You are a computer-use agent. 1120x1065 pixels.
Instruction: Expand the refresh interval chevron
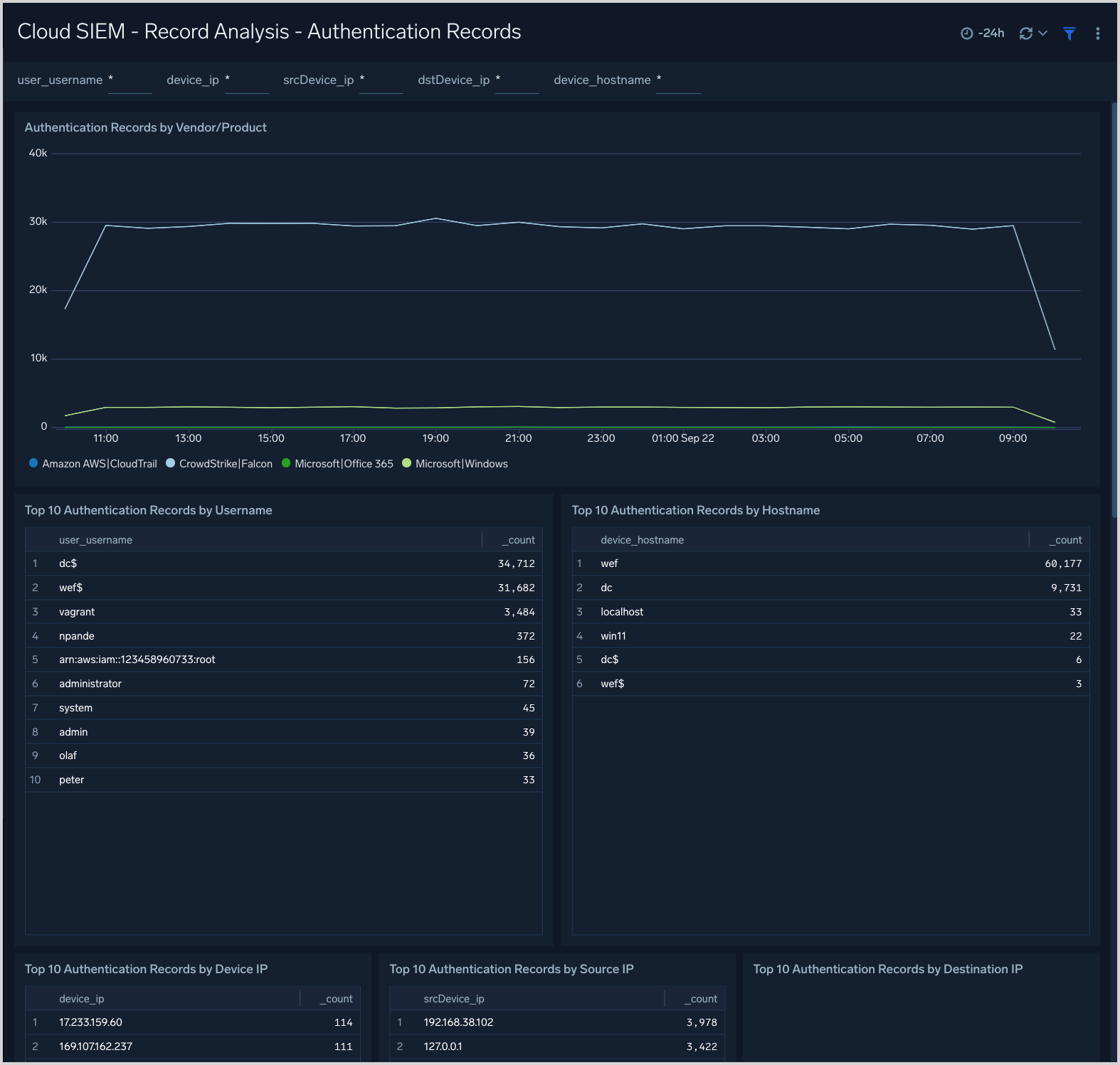(1043, 33)
